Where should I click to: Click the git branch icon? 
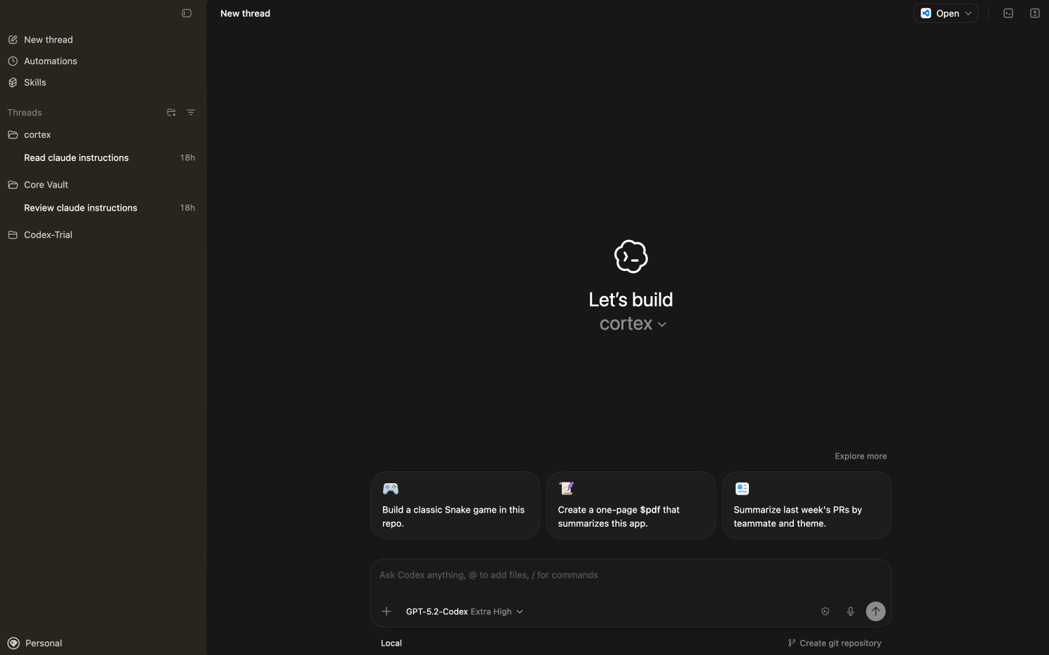[x=791, y=643]
